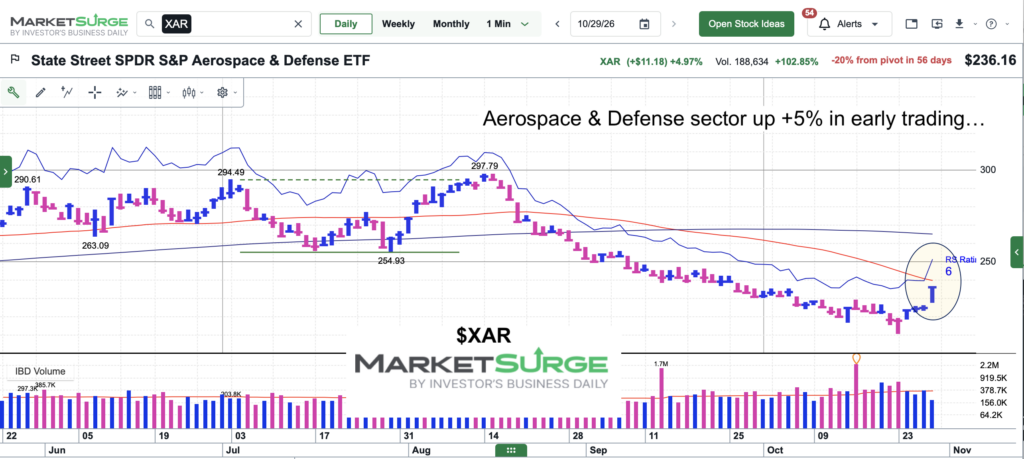Switch to the Monthly chart tab
Viewport: 1024px width, 459px height.
click(451, 24)
